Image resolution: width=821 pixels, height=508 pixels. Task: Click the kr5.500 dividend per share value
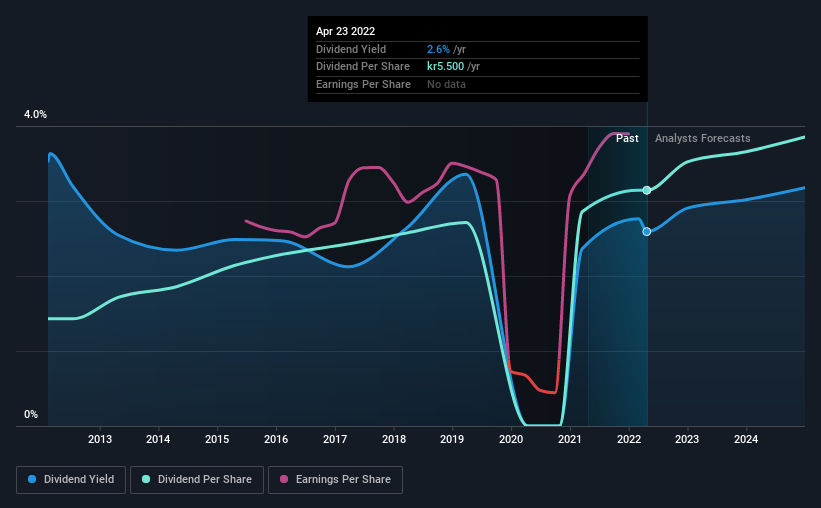click(446, 67)
